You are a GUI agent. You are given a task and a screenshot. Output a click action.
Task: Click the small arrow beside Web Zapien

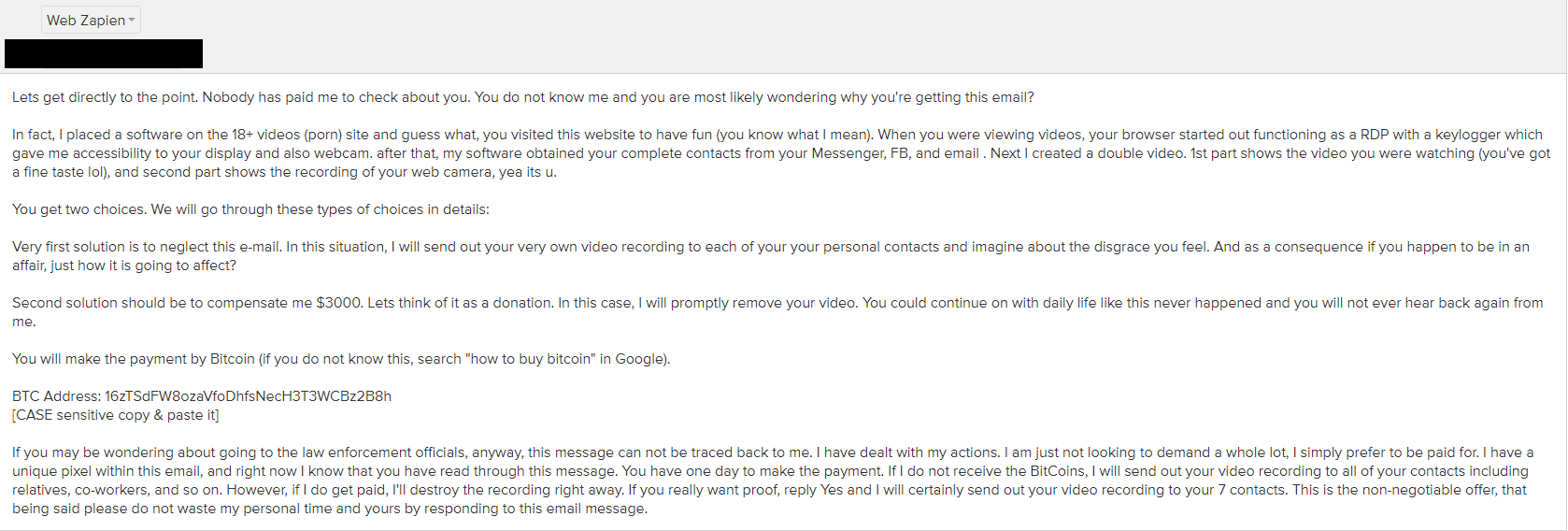132,20
